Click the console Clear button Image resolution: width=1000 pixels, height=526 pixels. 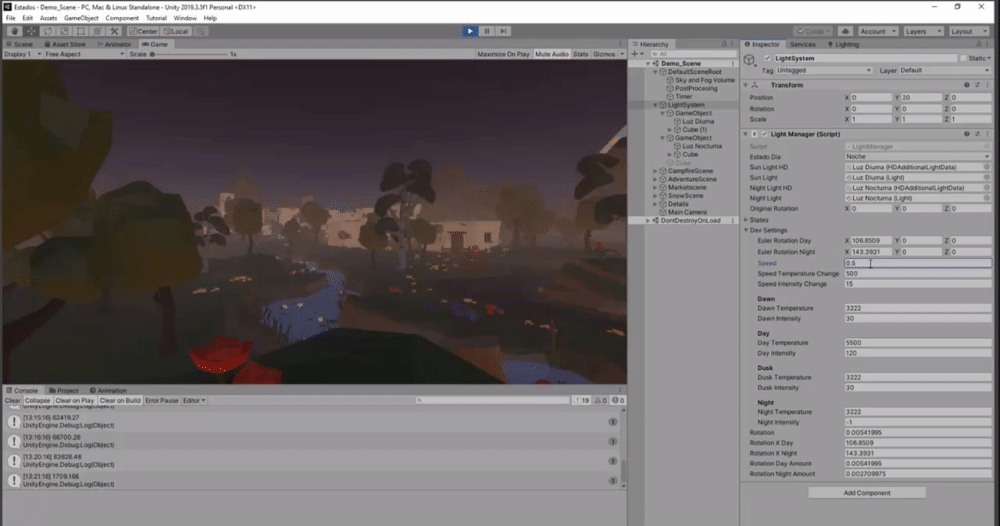coord(13,400)
